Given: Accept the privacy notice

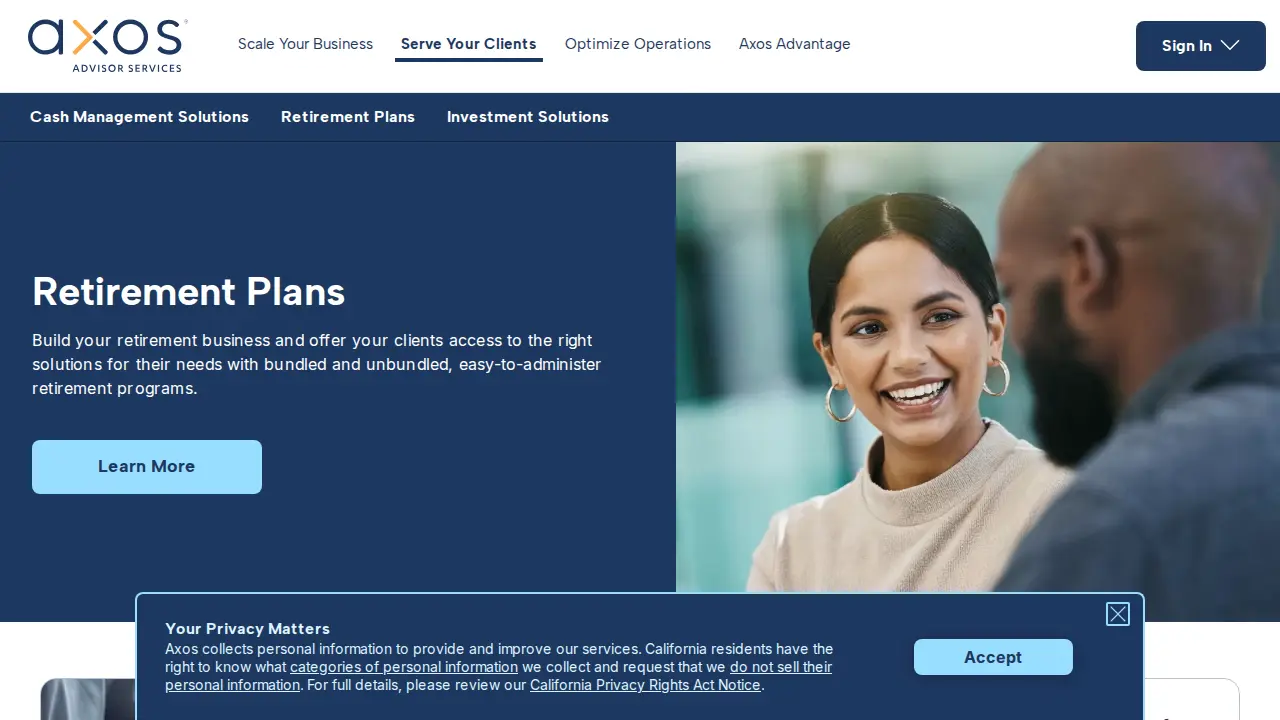Looking at the screenshot, I should coord(993,657).
